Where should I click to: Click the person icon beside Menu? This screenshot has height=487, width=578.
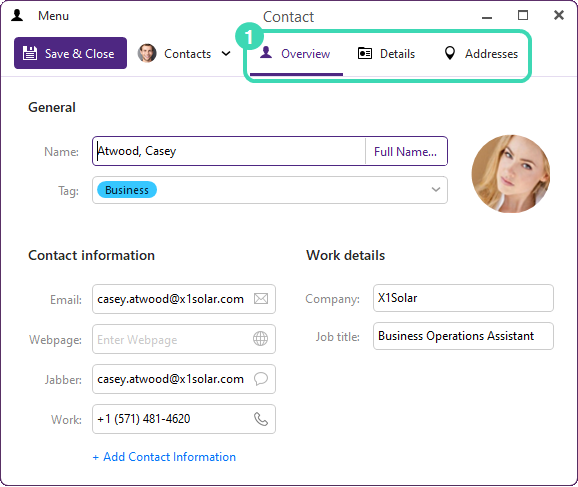click(17, 15)
